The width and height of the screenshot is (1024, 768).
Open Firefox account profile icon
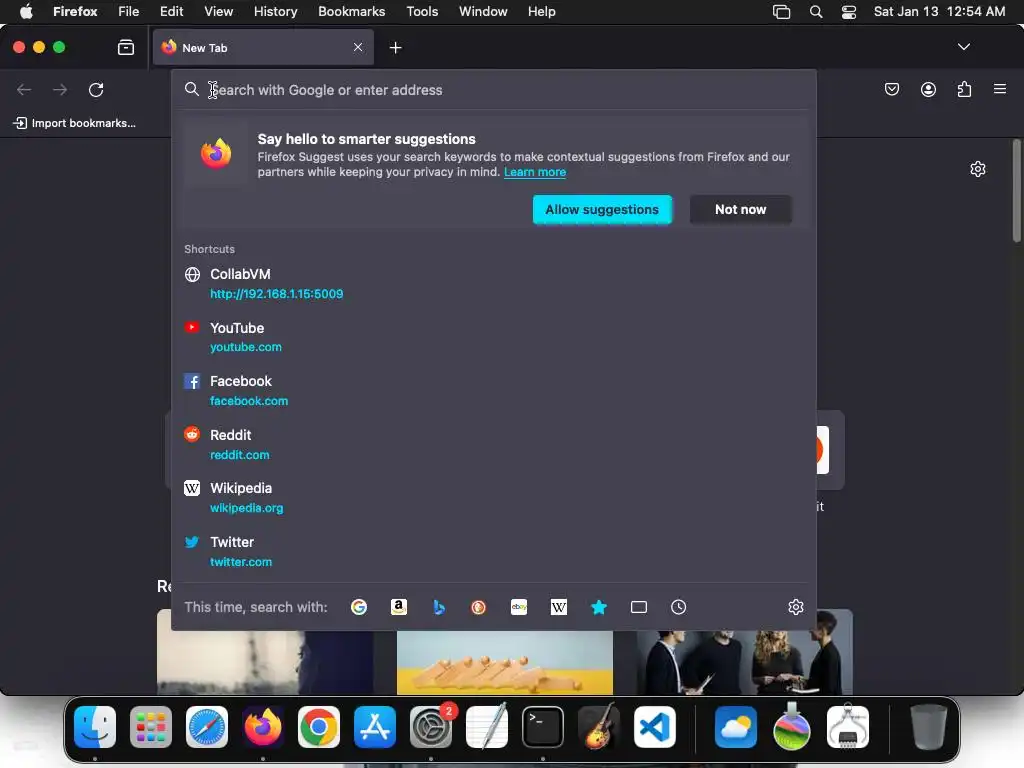[x=928, y=89]
